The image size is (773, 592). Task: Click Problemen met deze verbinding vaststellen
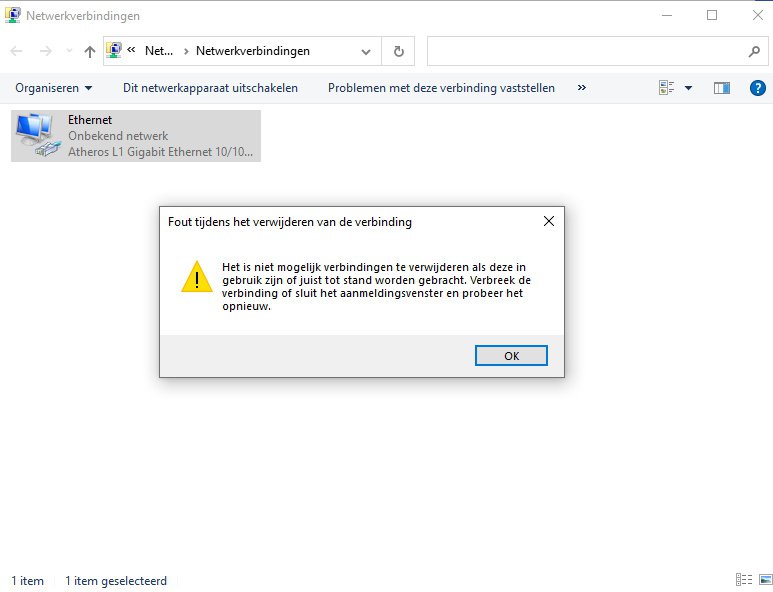point(441,88)
